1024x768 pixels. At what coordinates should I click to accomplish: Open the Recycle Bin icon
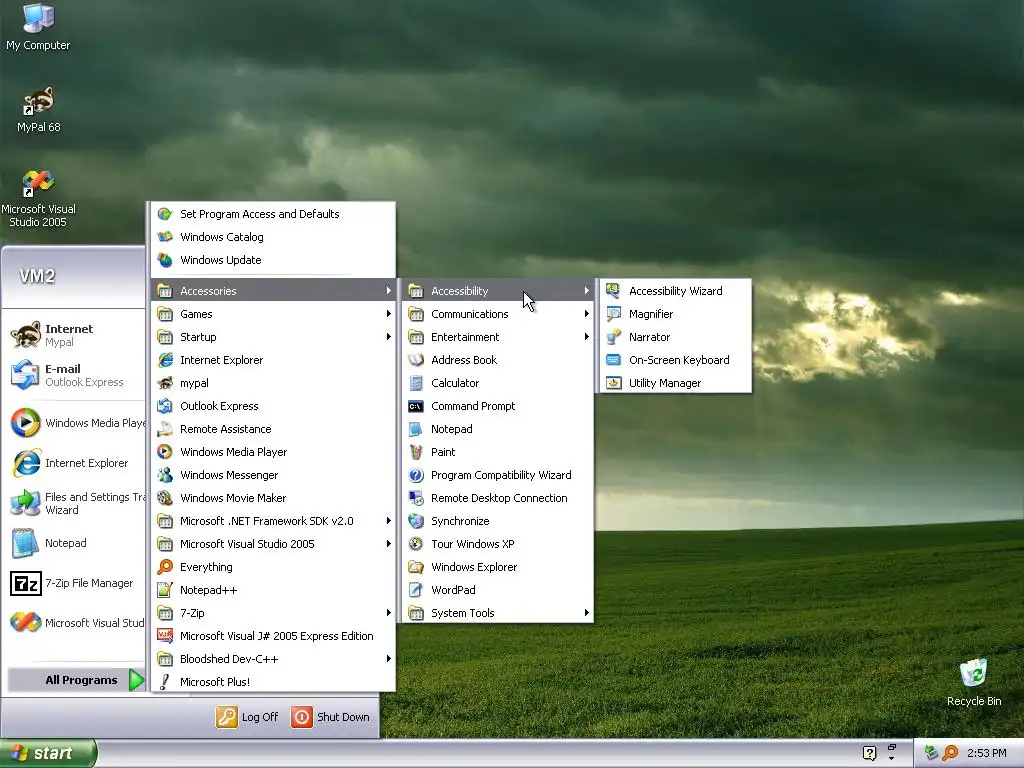coord(974,682)
